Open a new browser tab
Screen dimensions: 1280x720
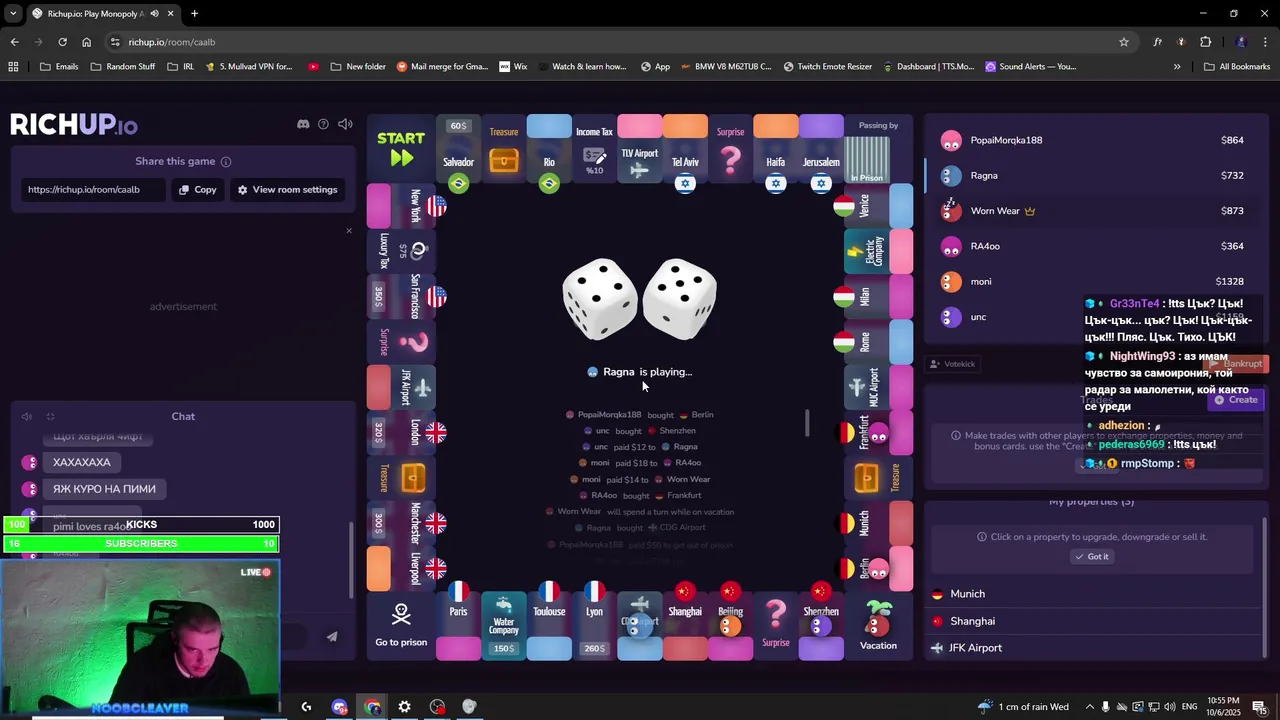point(194,14)
